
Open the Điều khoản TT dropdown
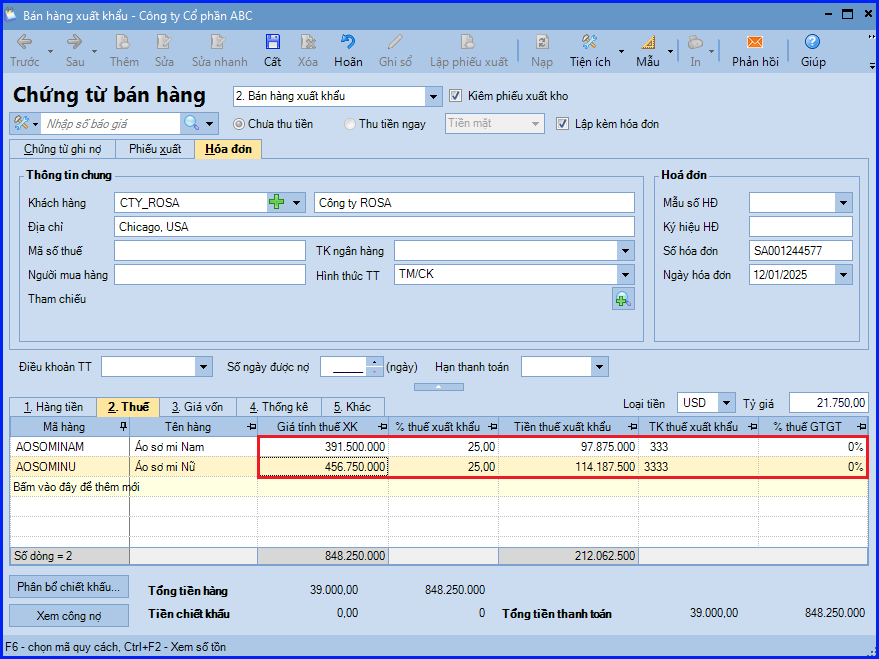pyautogui.click(x=203, y=367)
